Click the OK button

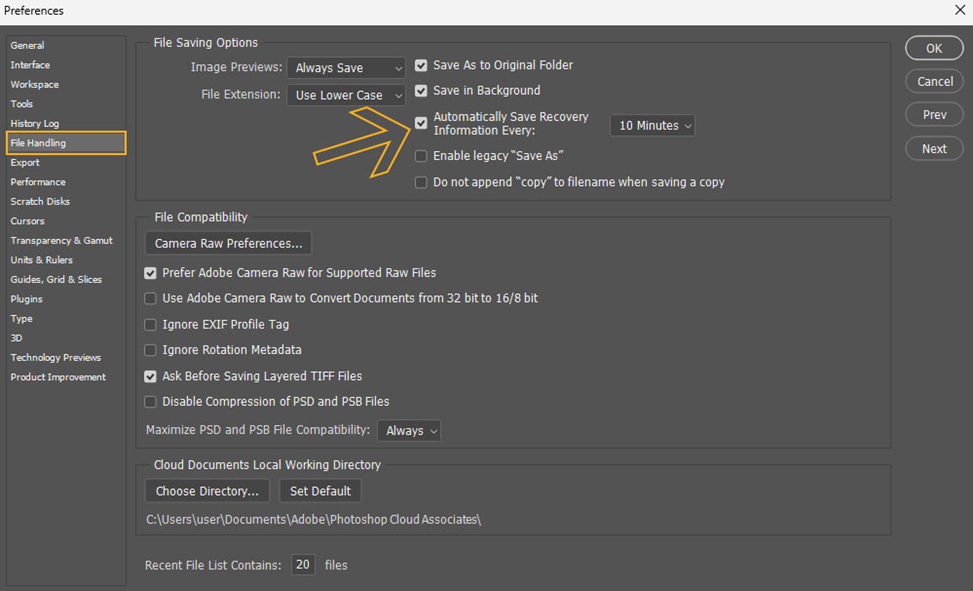pos(934,48)
